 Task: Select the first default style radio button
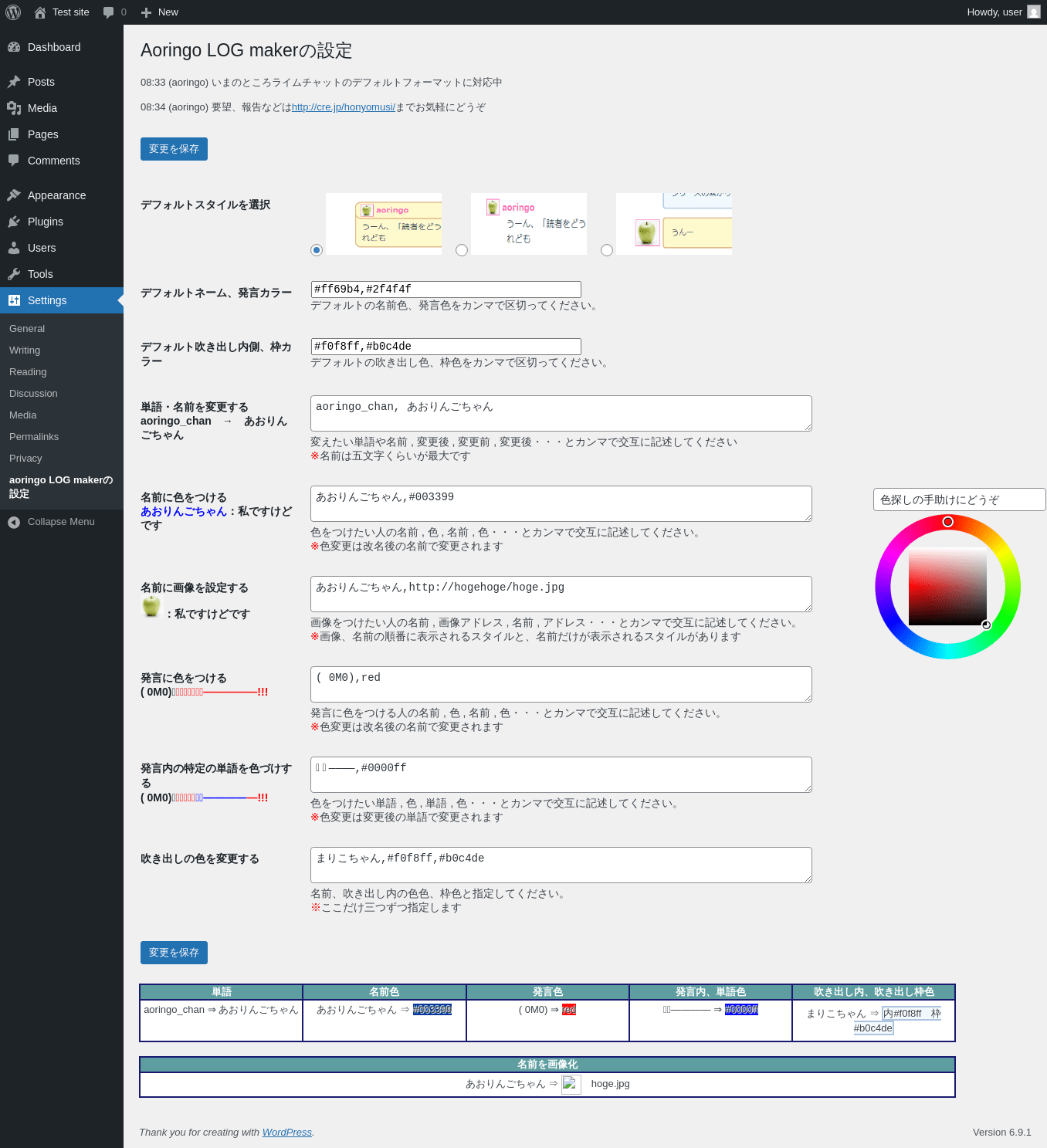pos(317,250)
